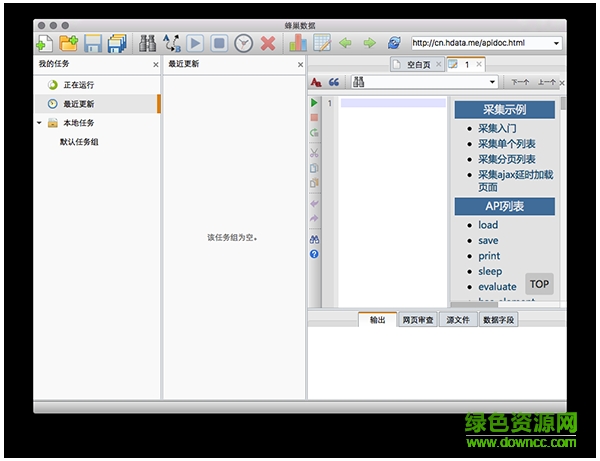Switch to the 网页审查 tab

pyautogui.click(x=417, y=320)
